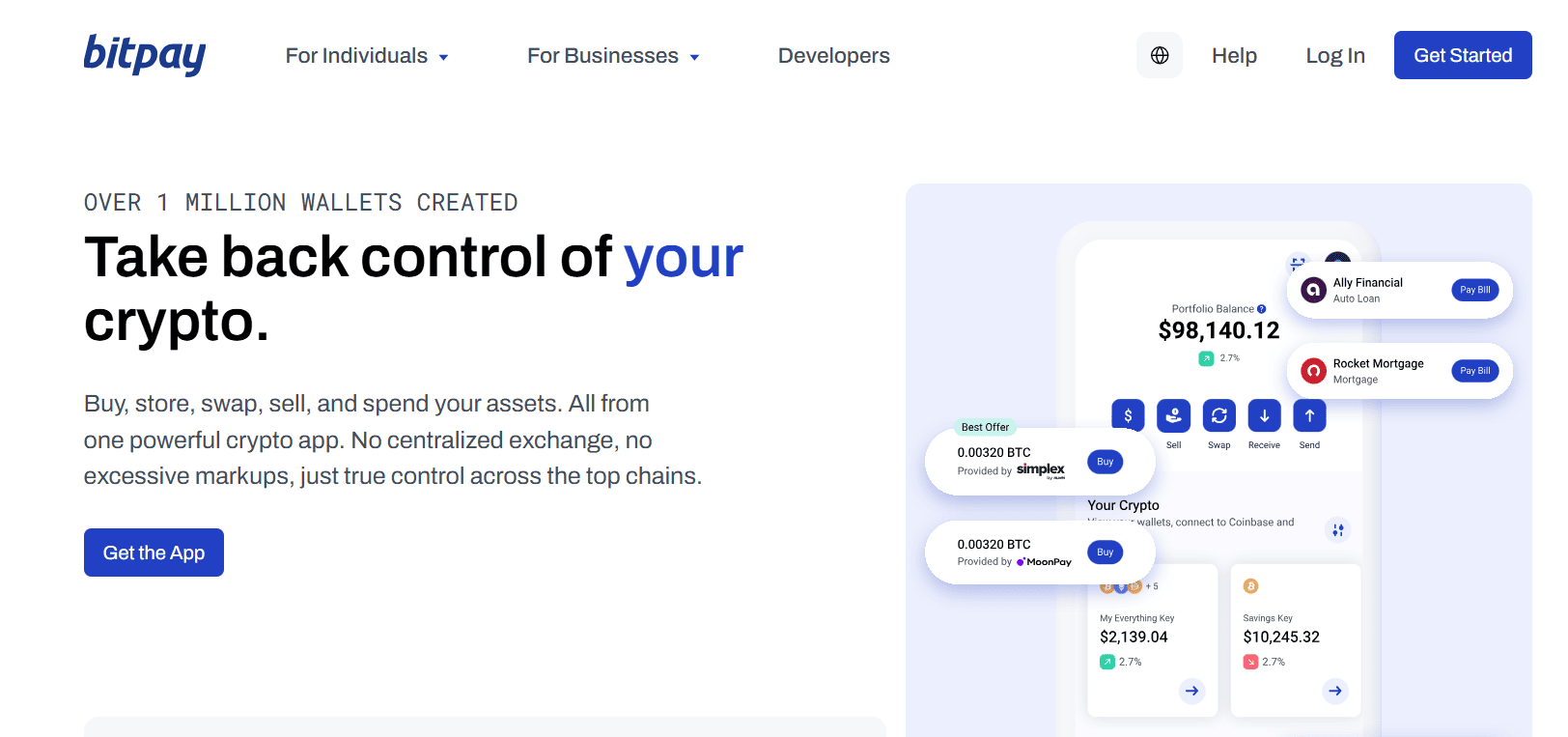The width and height of the screenshot is (1568, 737).
Task: Click the Get Started button
Action: click(1462, 55)
